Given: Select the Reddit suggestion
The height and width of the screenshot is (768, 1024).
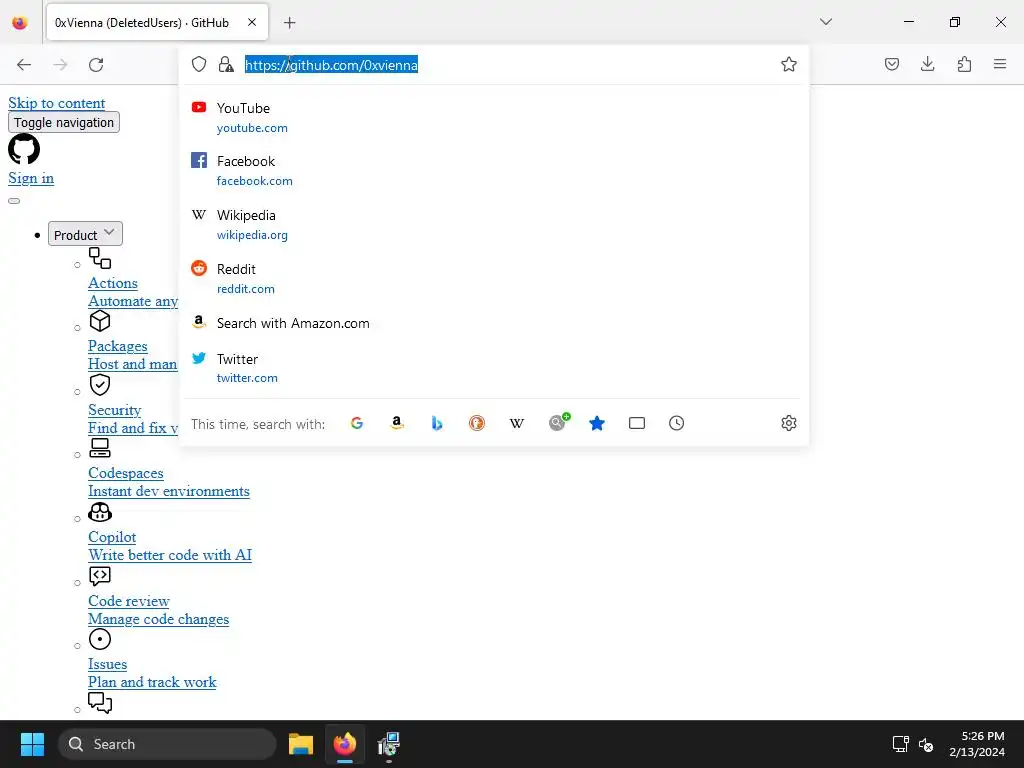Looking at the screenshot, I should pyautogui.click(x=493, y=278).
